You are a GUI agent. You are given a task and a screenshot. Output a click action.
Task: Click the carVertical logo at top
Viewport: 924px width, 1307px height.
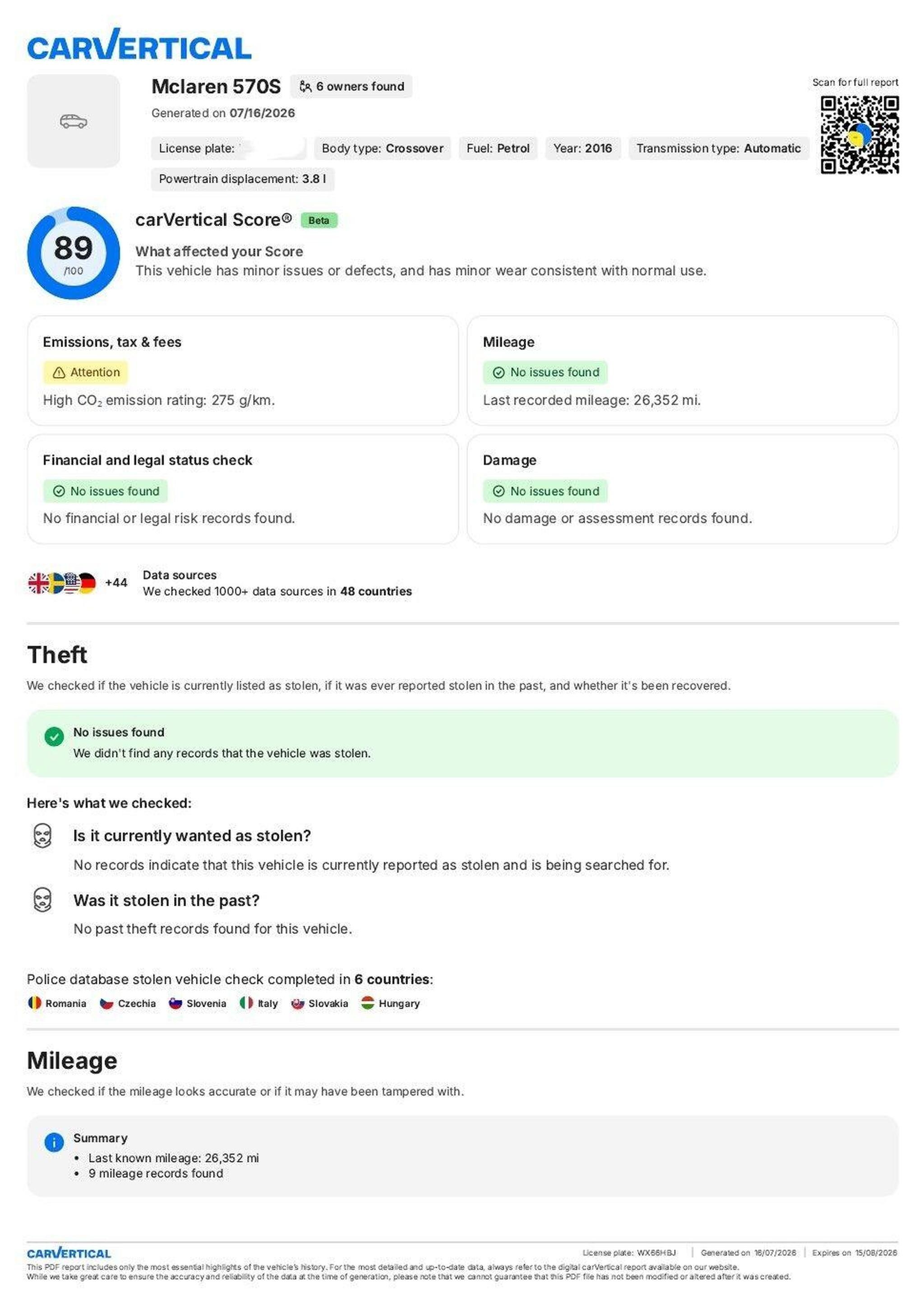tap(139, 44)
